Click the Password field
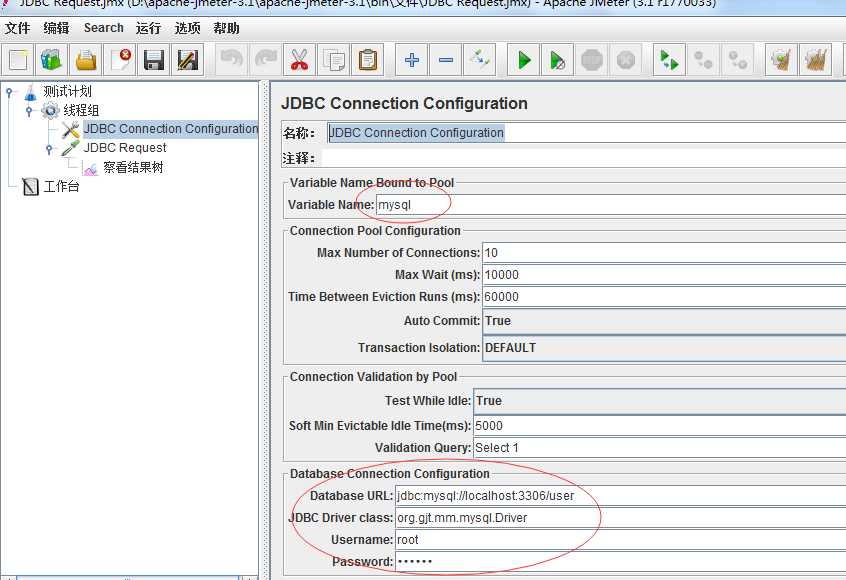This screenshot has width=846, height=580. click(x=620, y=562)
